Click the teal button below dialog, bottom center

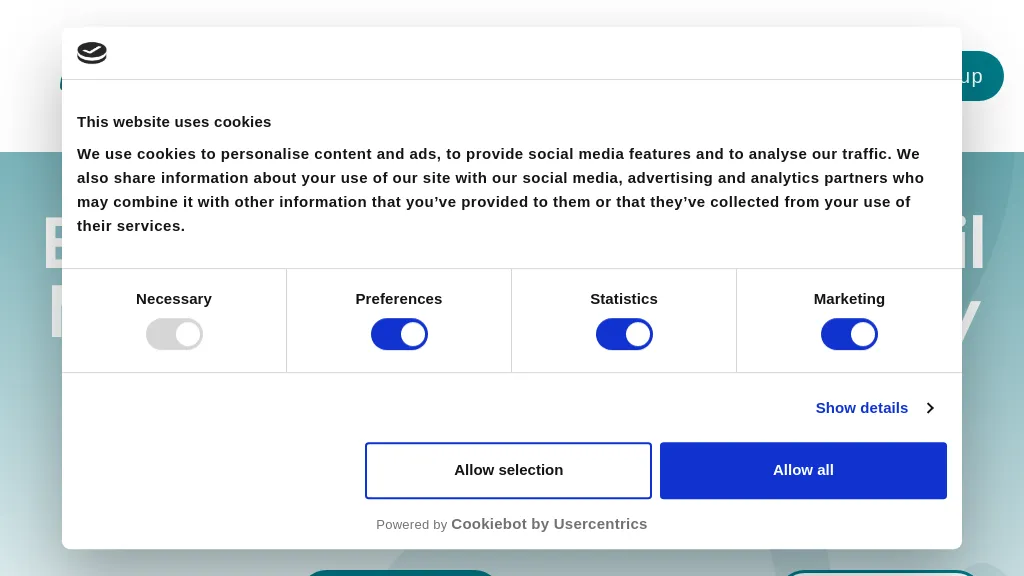400,572
